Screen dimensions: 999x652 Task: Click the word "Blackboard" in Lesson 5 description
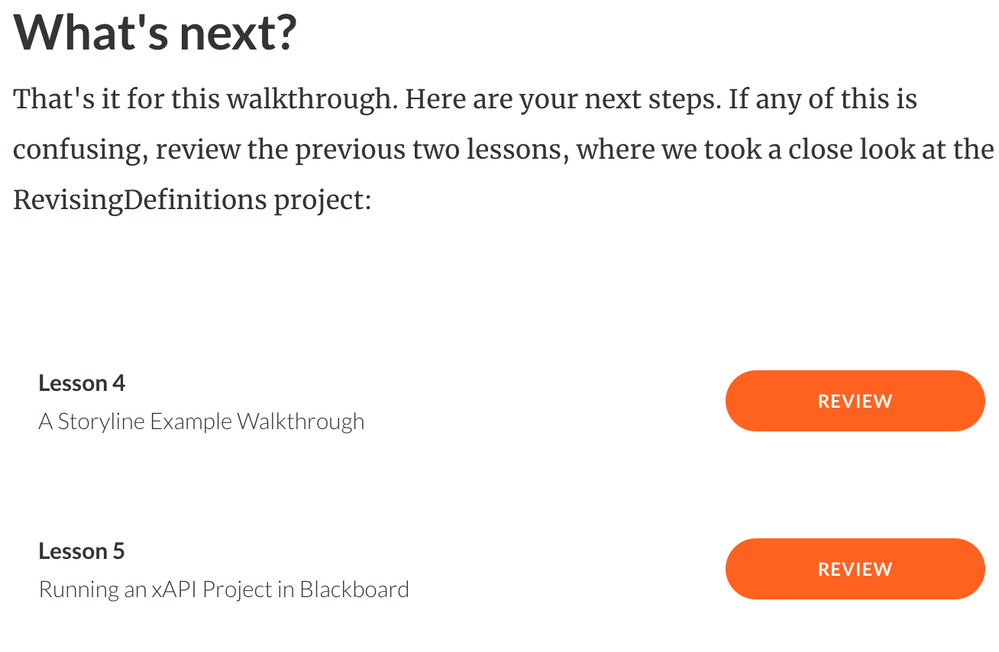[x=354, y=589]
